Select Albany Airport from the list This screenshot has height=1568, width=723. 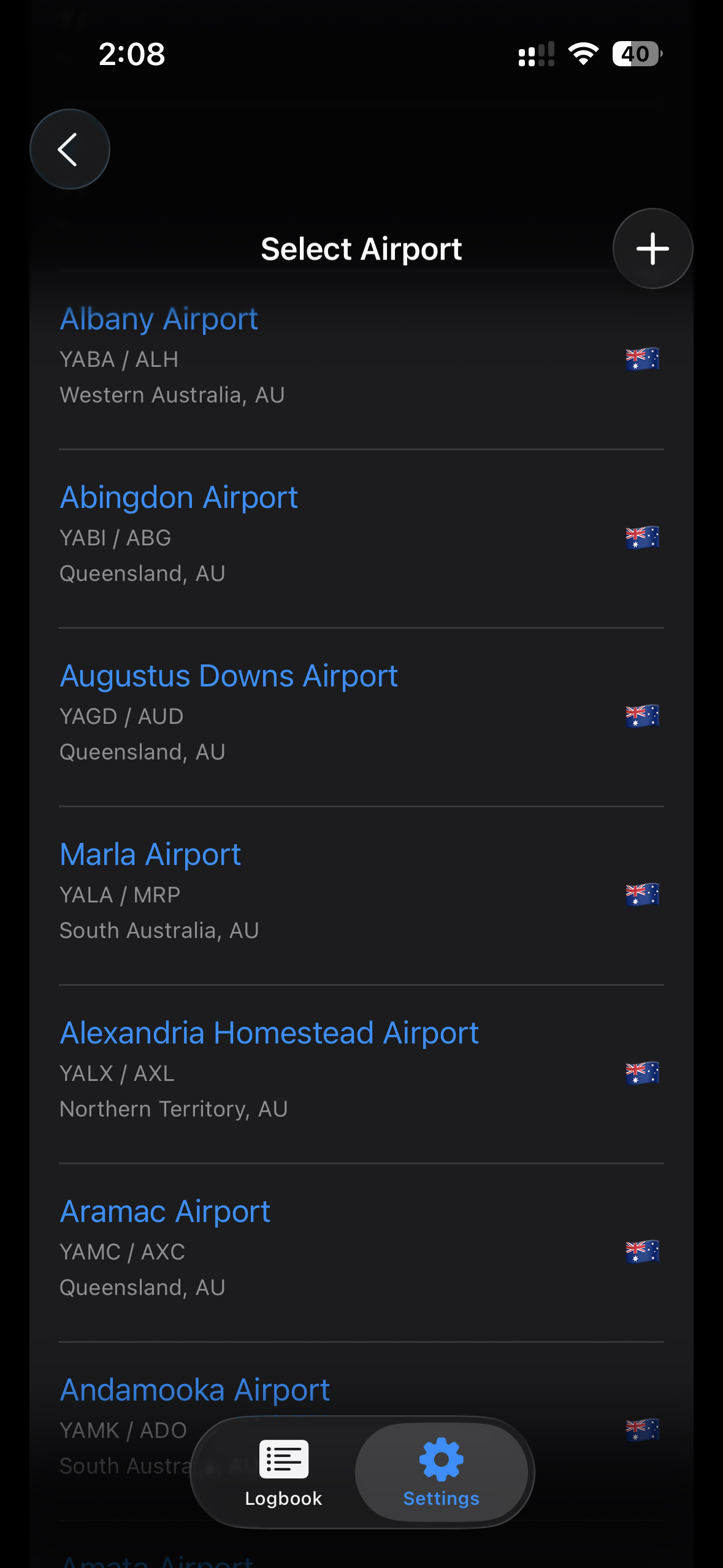click(159, 319)
